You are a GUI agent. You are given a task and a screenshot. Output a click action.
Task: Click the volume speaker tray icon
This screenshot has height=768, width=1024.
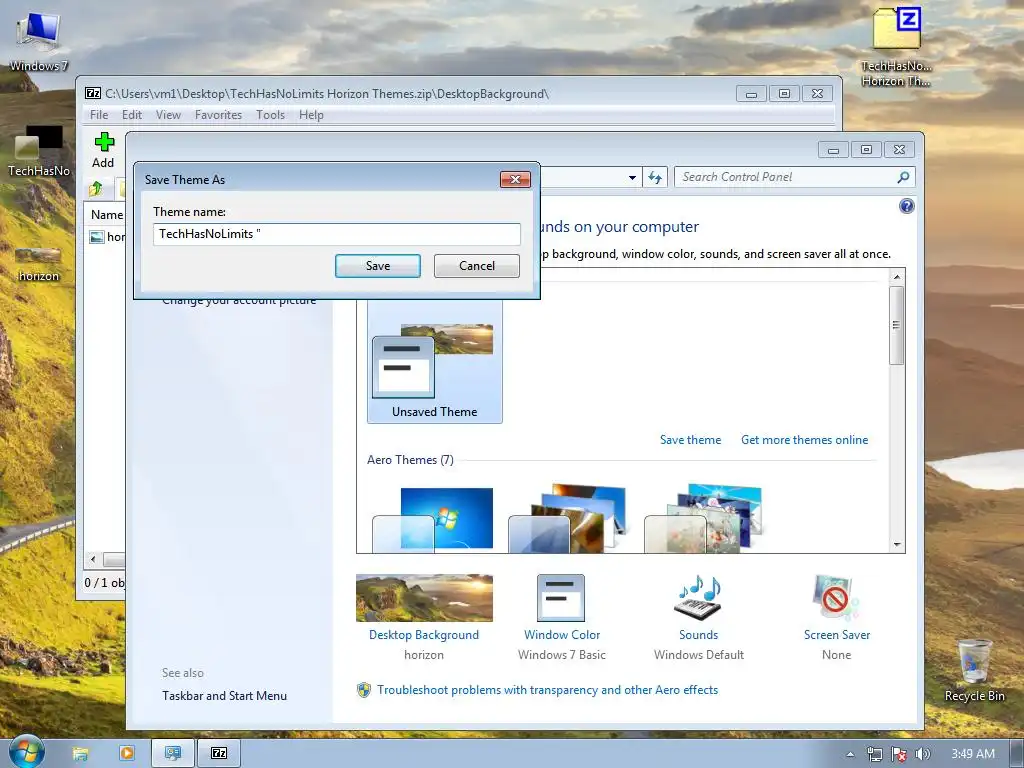pos(923,754)
